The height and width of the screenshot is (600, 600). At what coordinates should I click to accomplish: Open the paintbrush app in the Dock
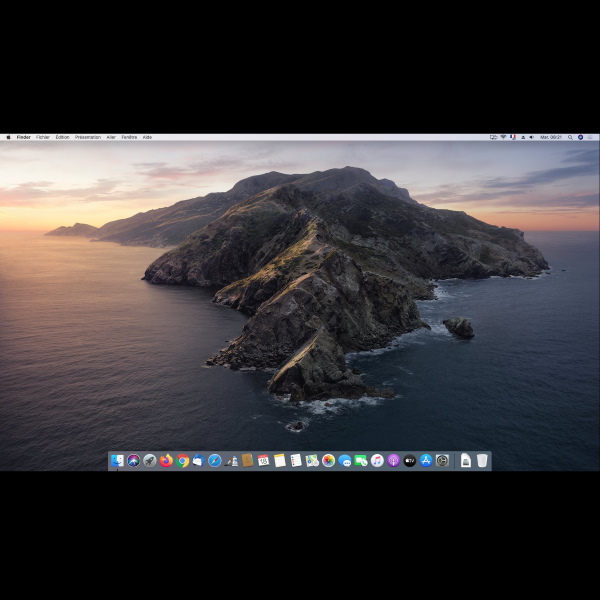coord(231,460)
